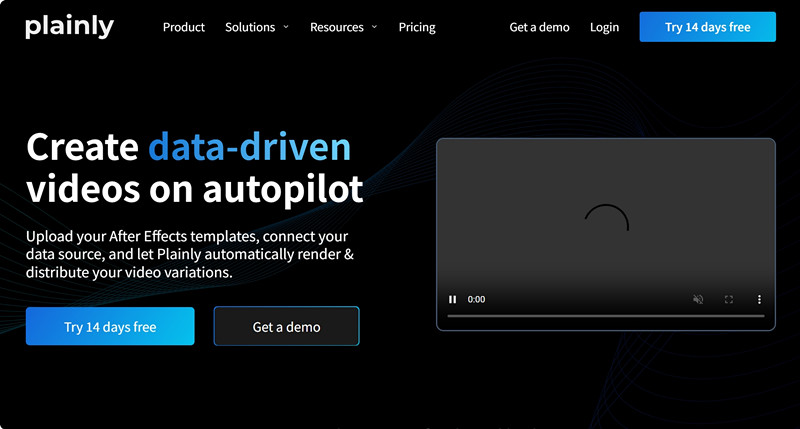Unmute the video with speaker icon
Image resolution: width=800 pixels, height=429 pixels.
pos(698,299)
